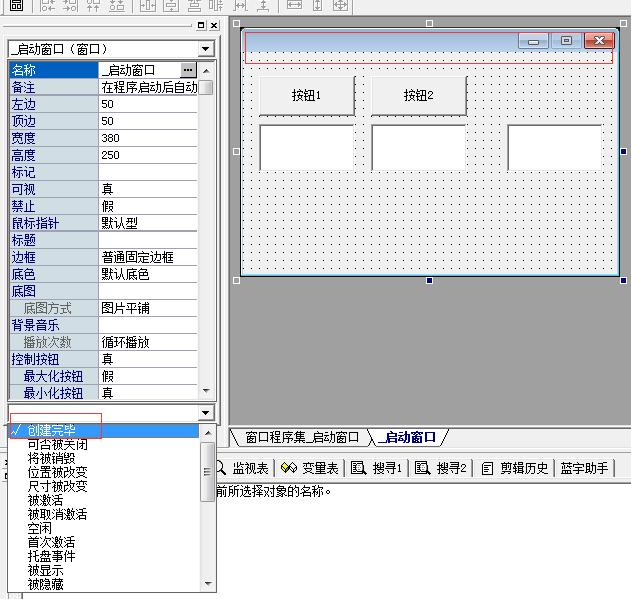The image size is (631, 599).
Task: Choose the 将被销毁 event
Action: point(104,458)
